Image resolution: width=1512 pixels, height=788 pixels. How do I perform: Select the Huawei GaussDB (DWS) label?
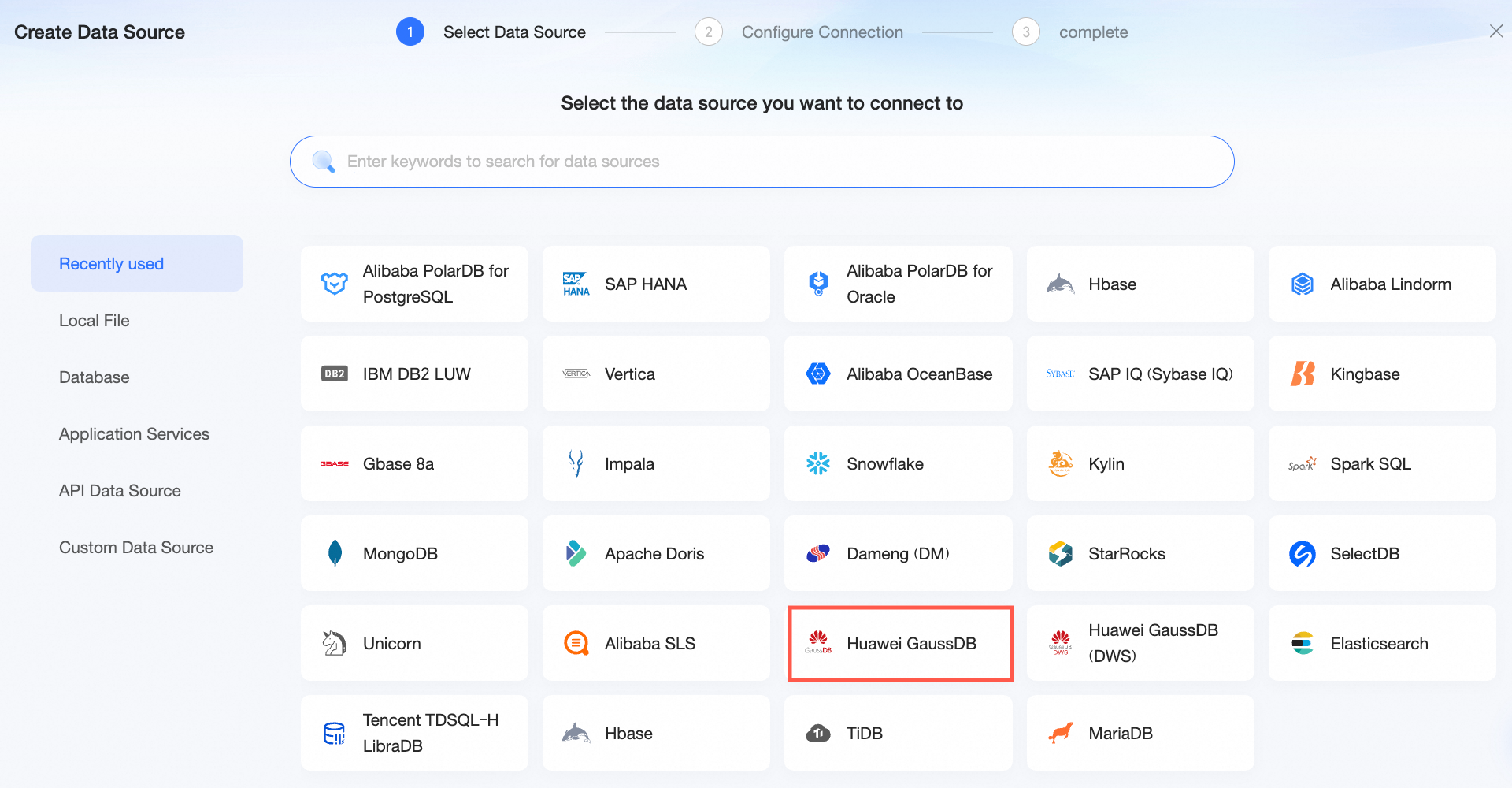[x=1153, y=642]
